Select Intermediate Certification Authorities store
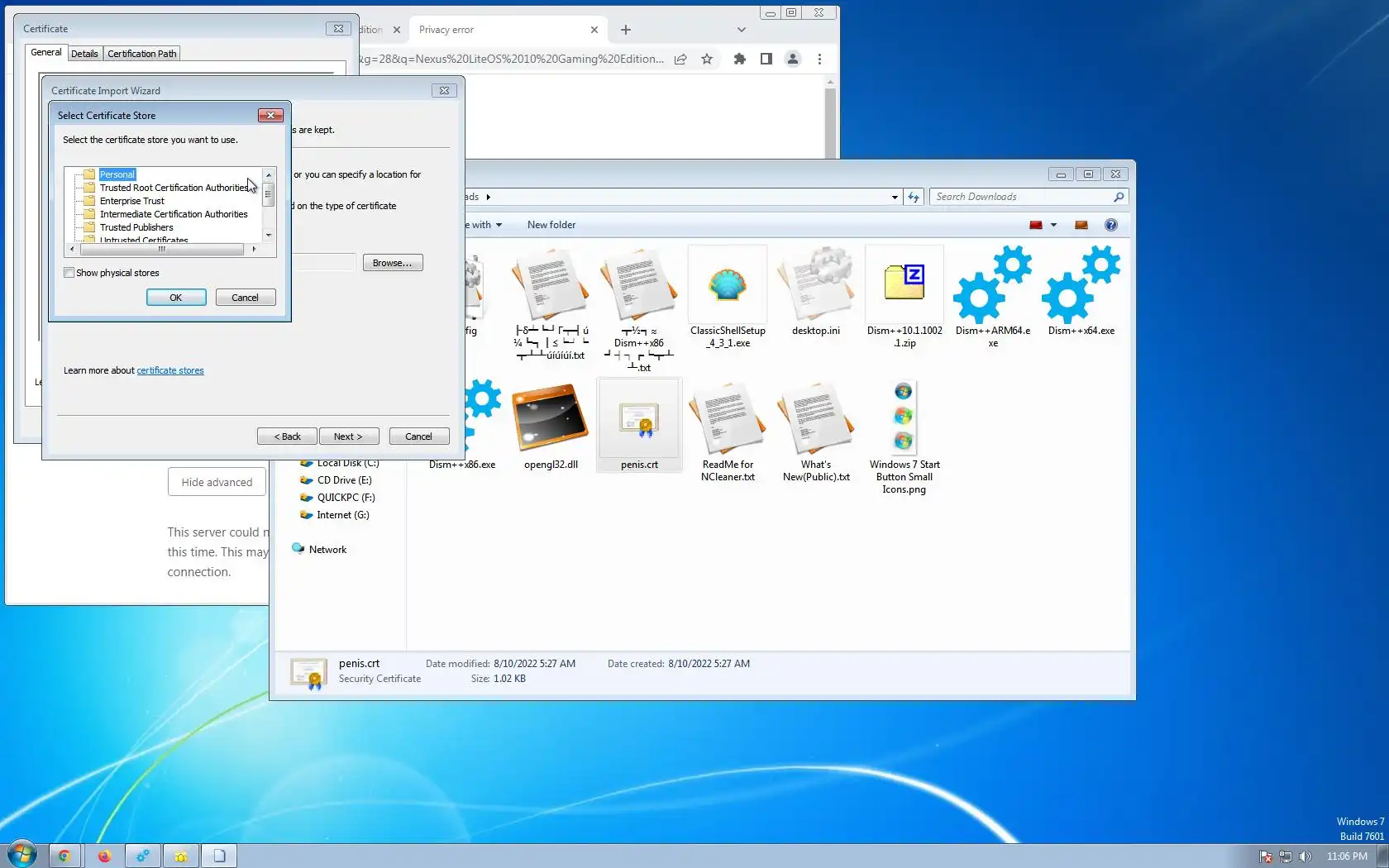This screenshot has width=1389, height=868. [x=174, y=214]
